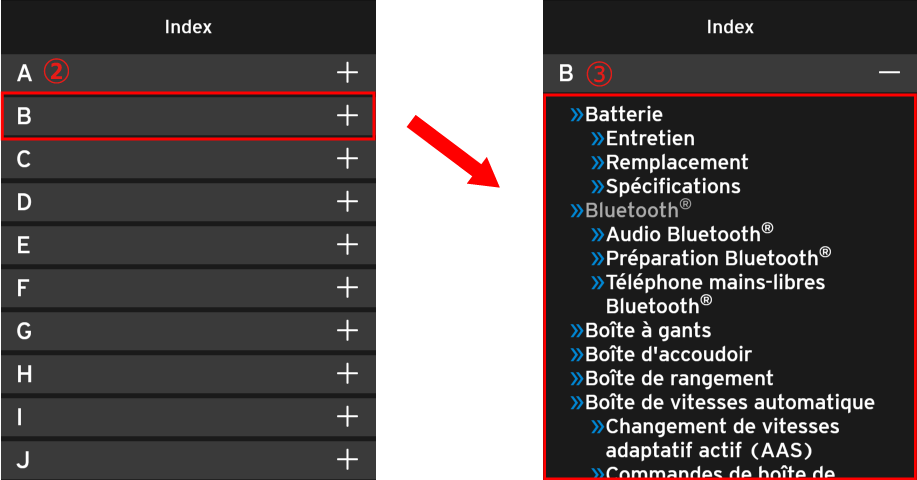Open Boîte d'accoudoir entry
This screenshot has height=480, width=917.
667,355
